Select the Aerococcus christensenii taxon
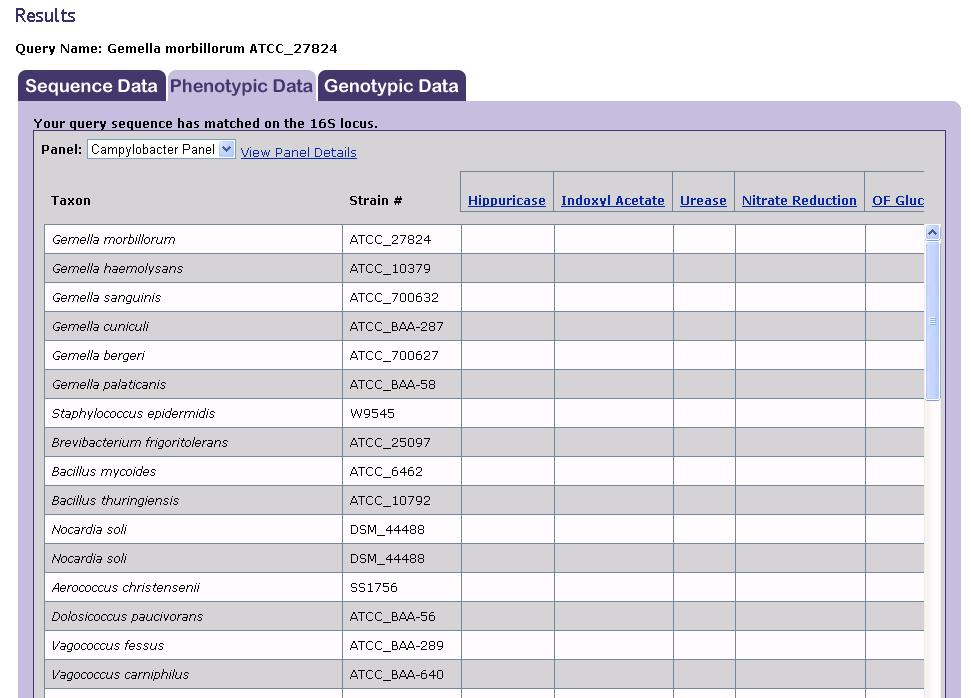Screen dimensions: 972x698 (125, 588)
